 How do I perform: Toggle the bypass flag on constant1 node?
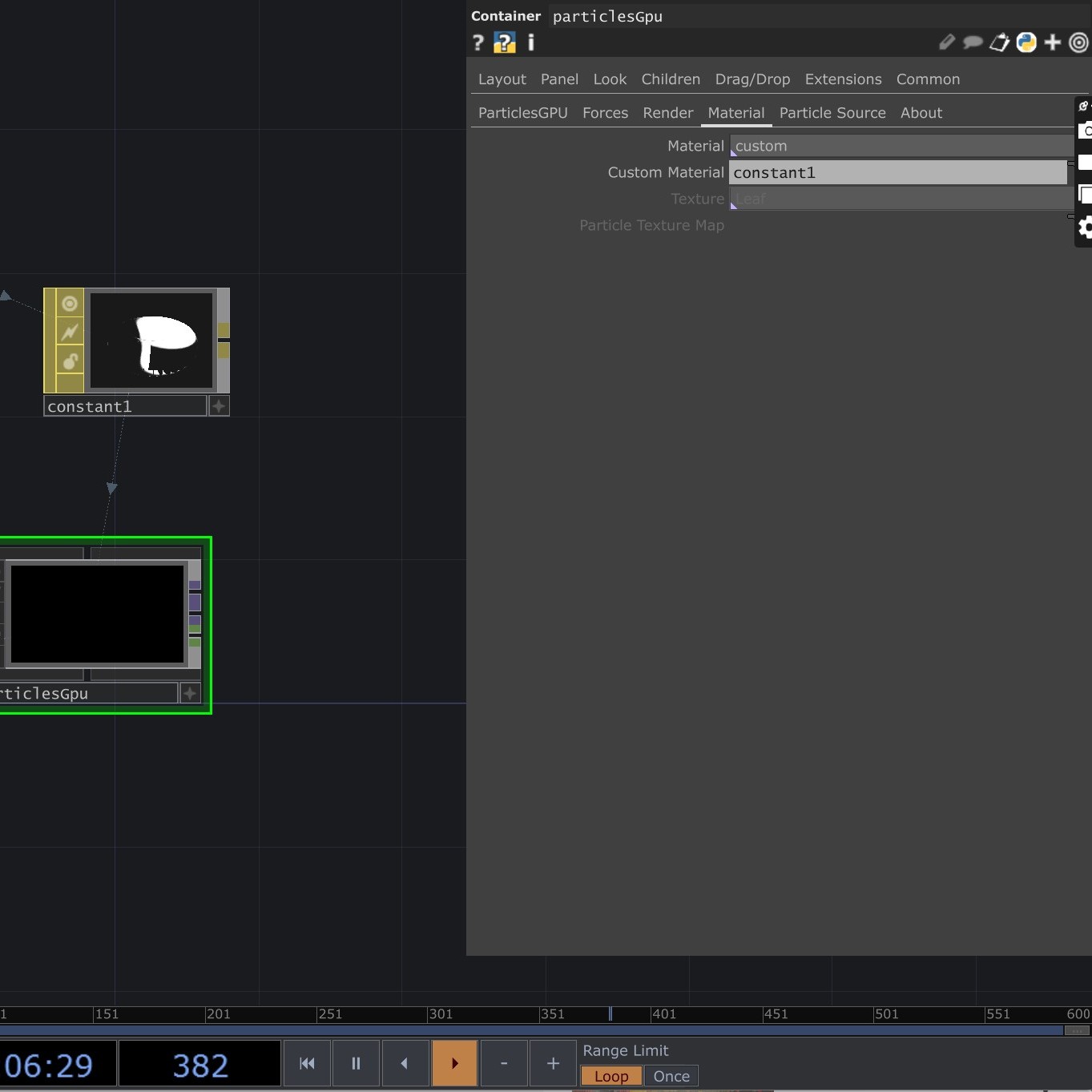pos(70,332)
